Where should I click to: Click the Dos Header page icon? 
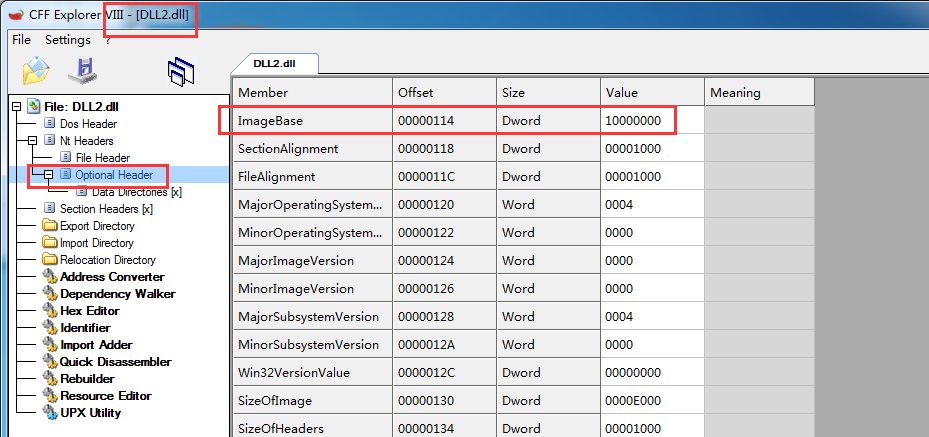pos(50,124)
